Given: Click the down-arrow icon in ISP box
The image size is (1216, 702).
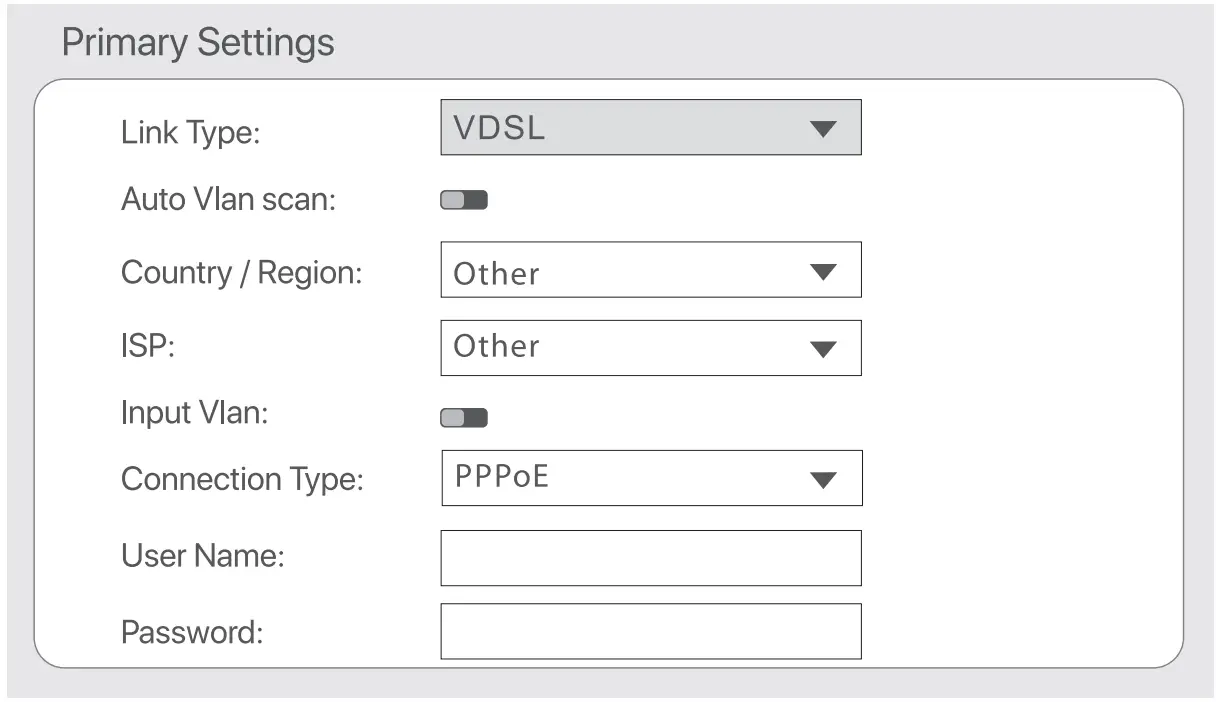Looking at the screenshot, I should coord(822,349).
